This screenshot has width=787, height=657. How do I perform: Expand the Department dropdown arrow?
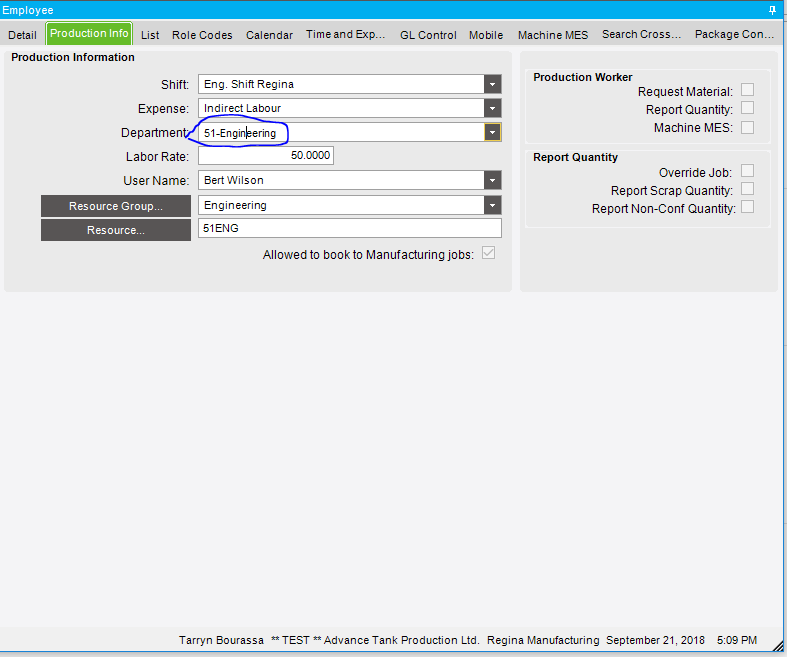tap(492, 133)
